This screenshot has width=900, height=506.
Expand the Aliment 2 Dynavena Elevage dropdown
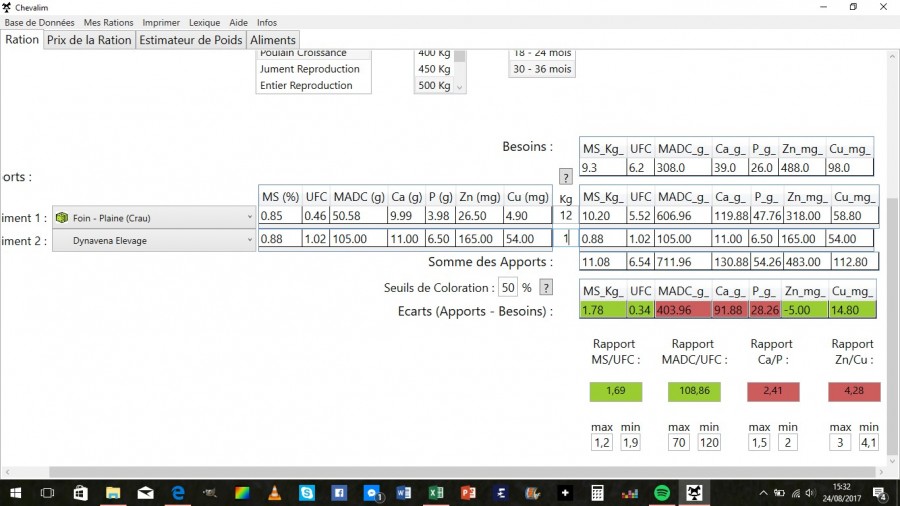250,241
